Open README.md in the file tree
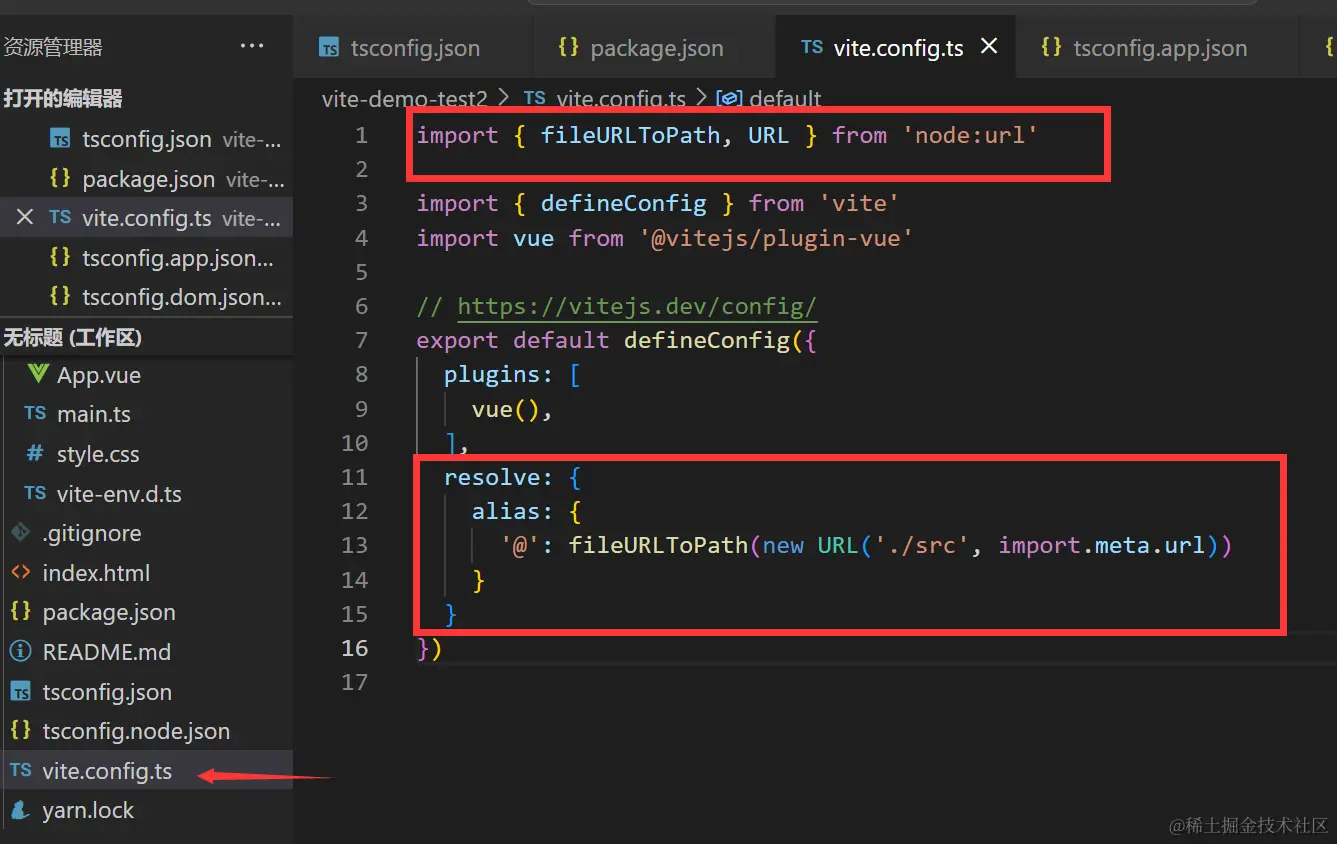 146,652
